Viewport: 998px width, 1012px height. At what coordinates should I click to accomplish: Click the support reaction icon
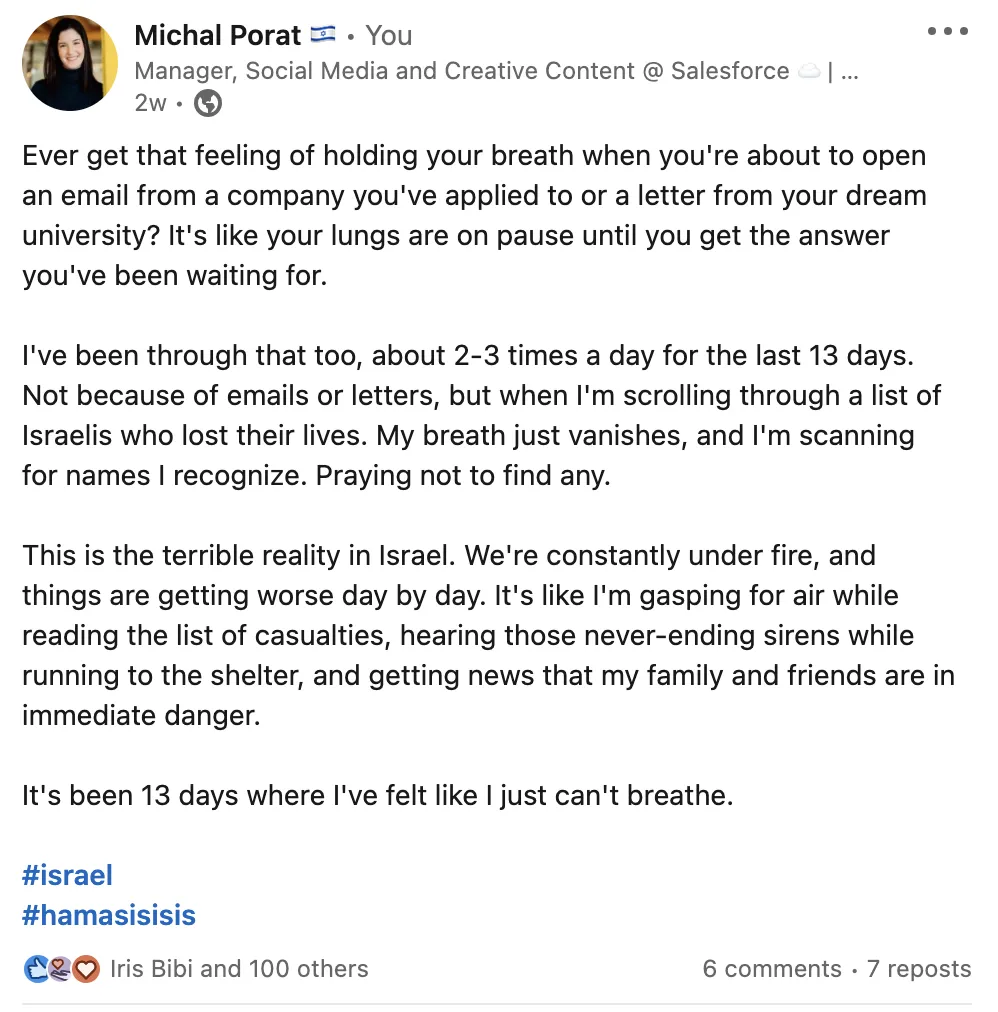pyautogui.click(x=61, y=969)
